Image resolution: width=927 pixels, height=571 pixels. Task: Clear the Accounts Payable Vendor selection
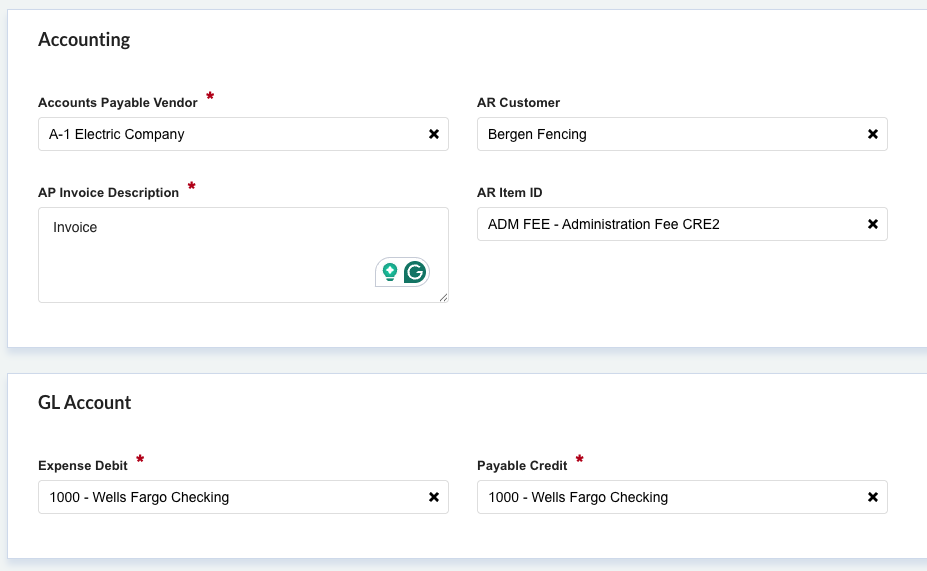434,134
